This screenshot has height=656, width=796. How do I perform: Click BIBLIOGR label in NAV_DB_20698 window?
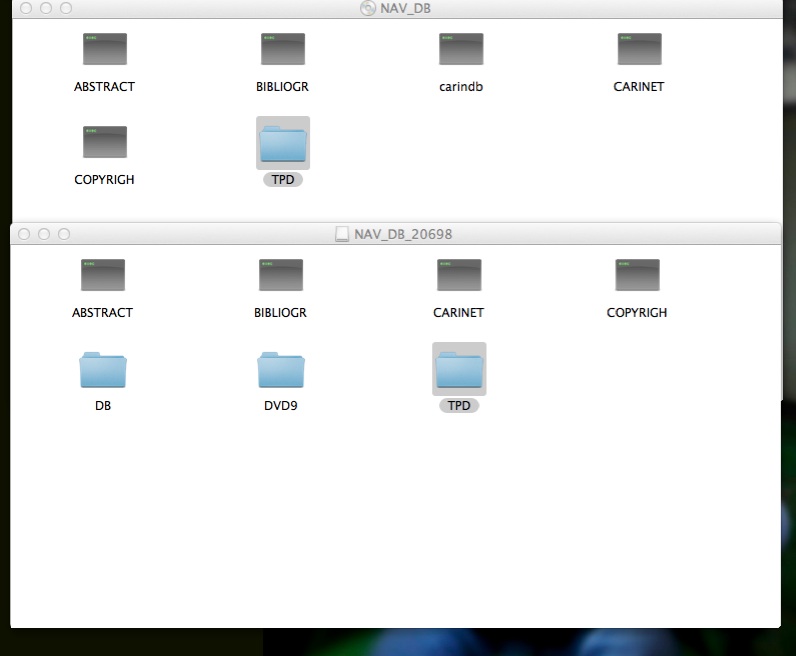280,313
